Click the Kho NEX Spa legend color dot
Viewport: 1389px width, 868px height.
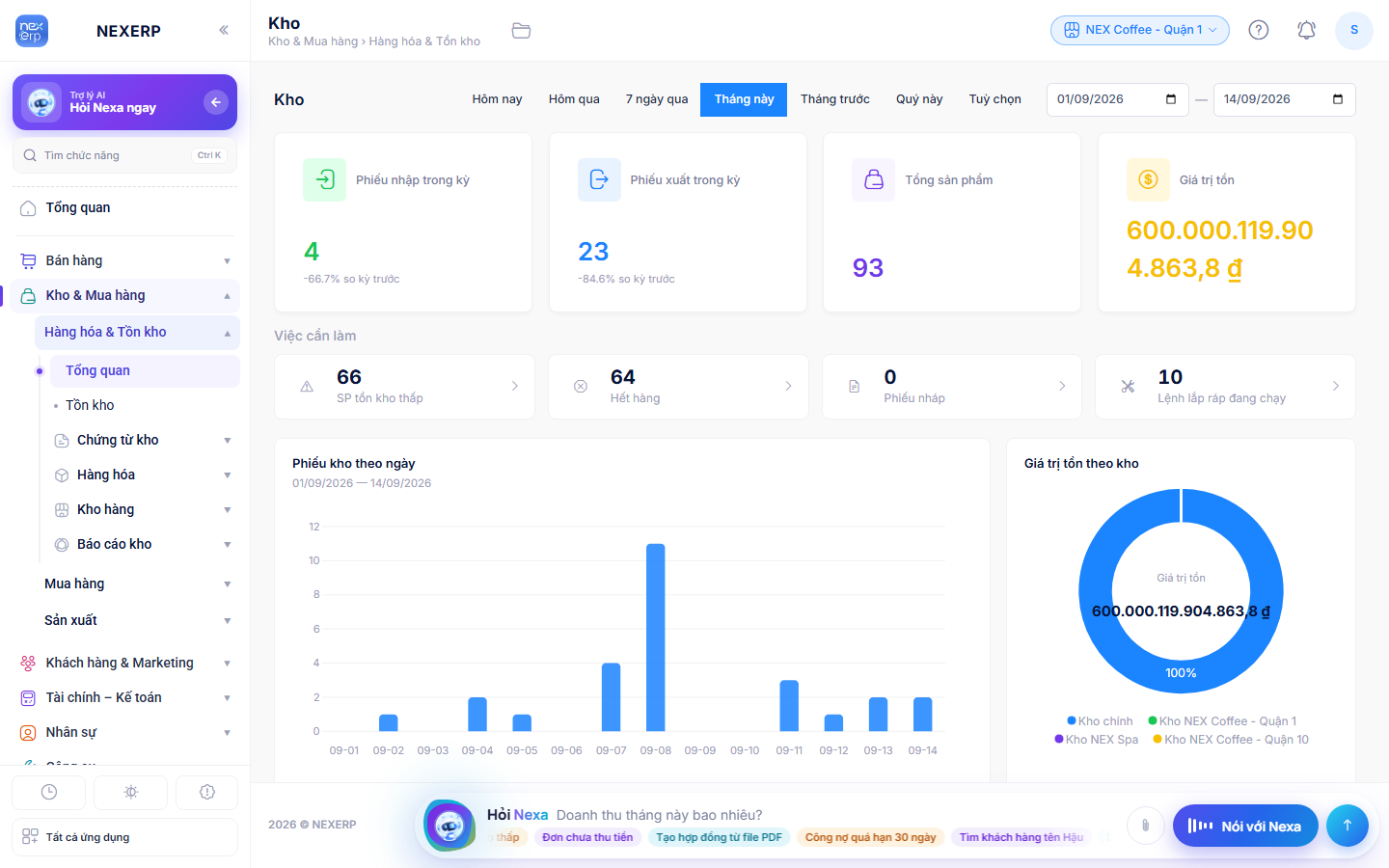1059,740
